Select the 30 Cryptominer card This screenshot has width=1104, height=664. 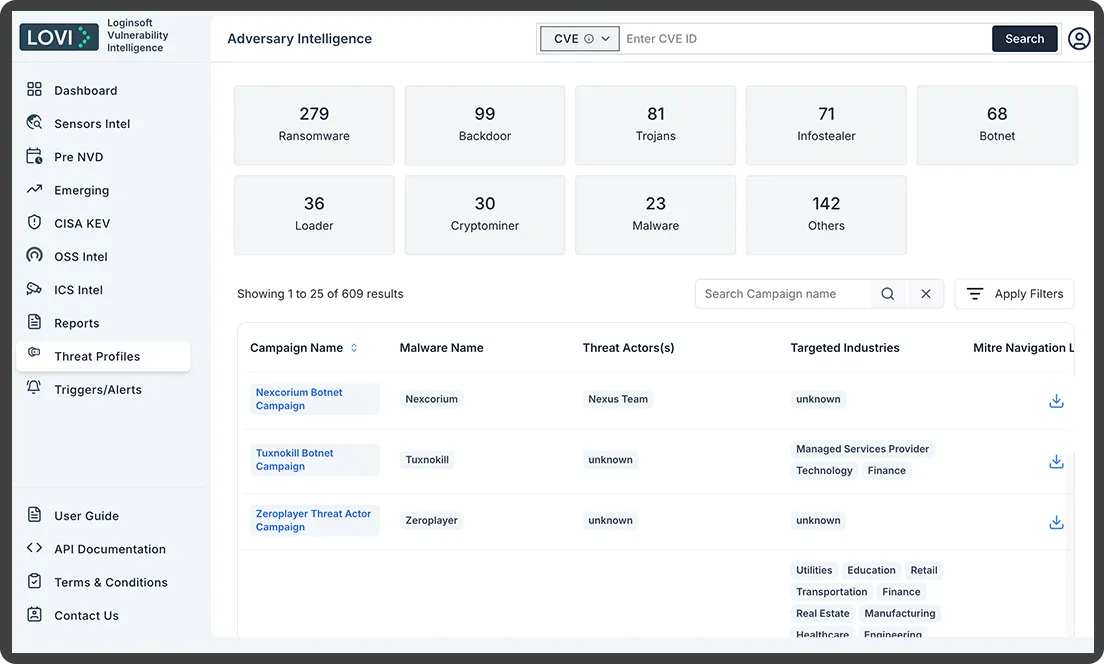point(484,215)
